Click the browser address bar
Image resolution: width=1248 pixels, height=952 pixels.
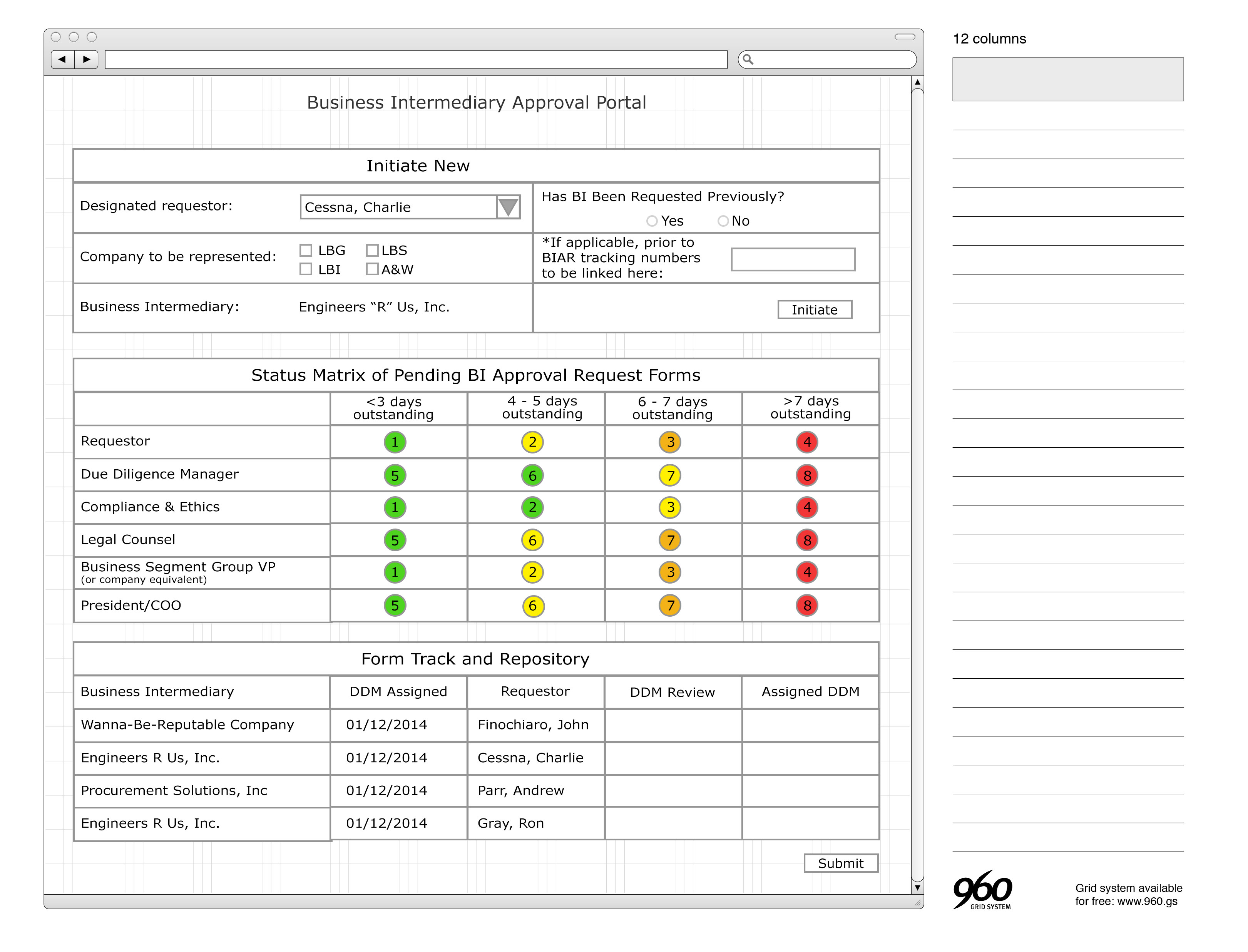pyautogui.click(x=416, y=60)
